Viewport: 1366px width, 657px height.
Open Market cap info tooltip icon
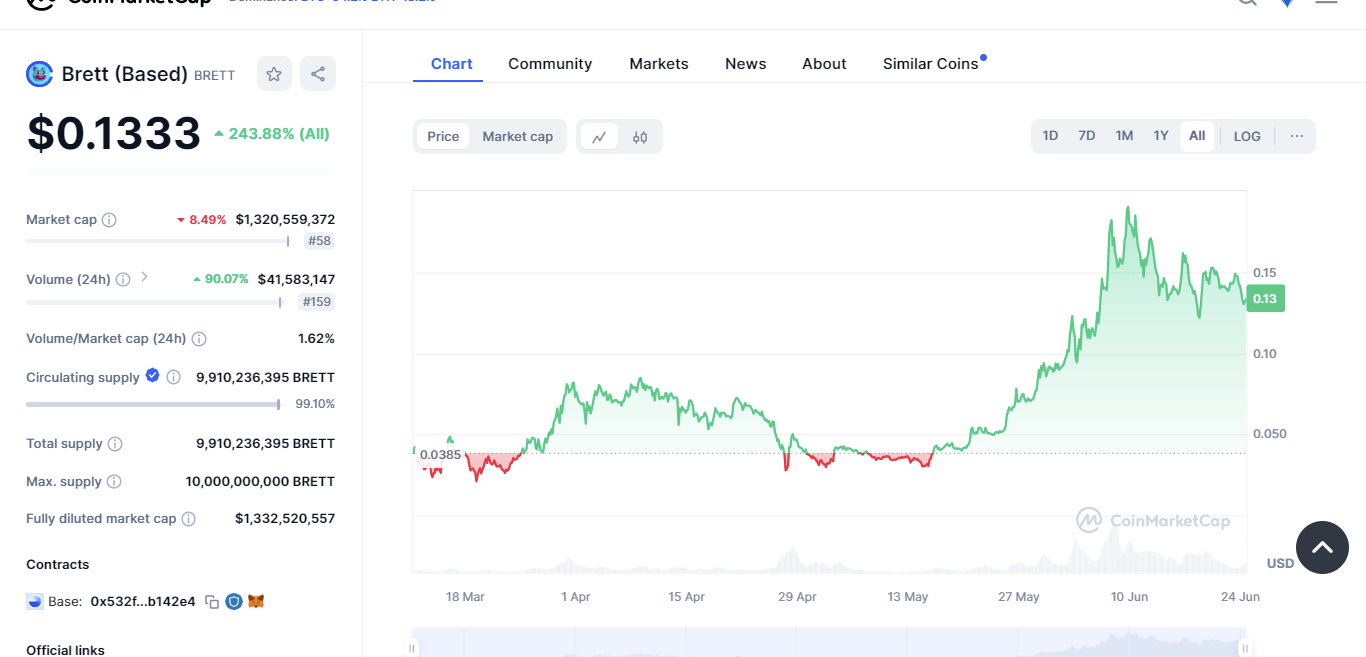[109, 220]
